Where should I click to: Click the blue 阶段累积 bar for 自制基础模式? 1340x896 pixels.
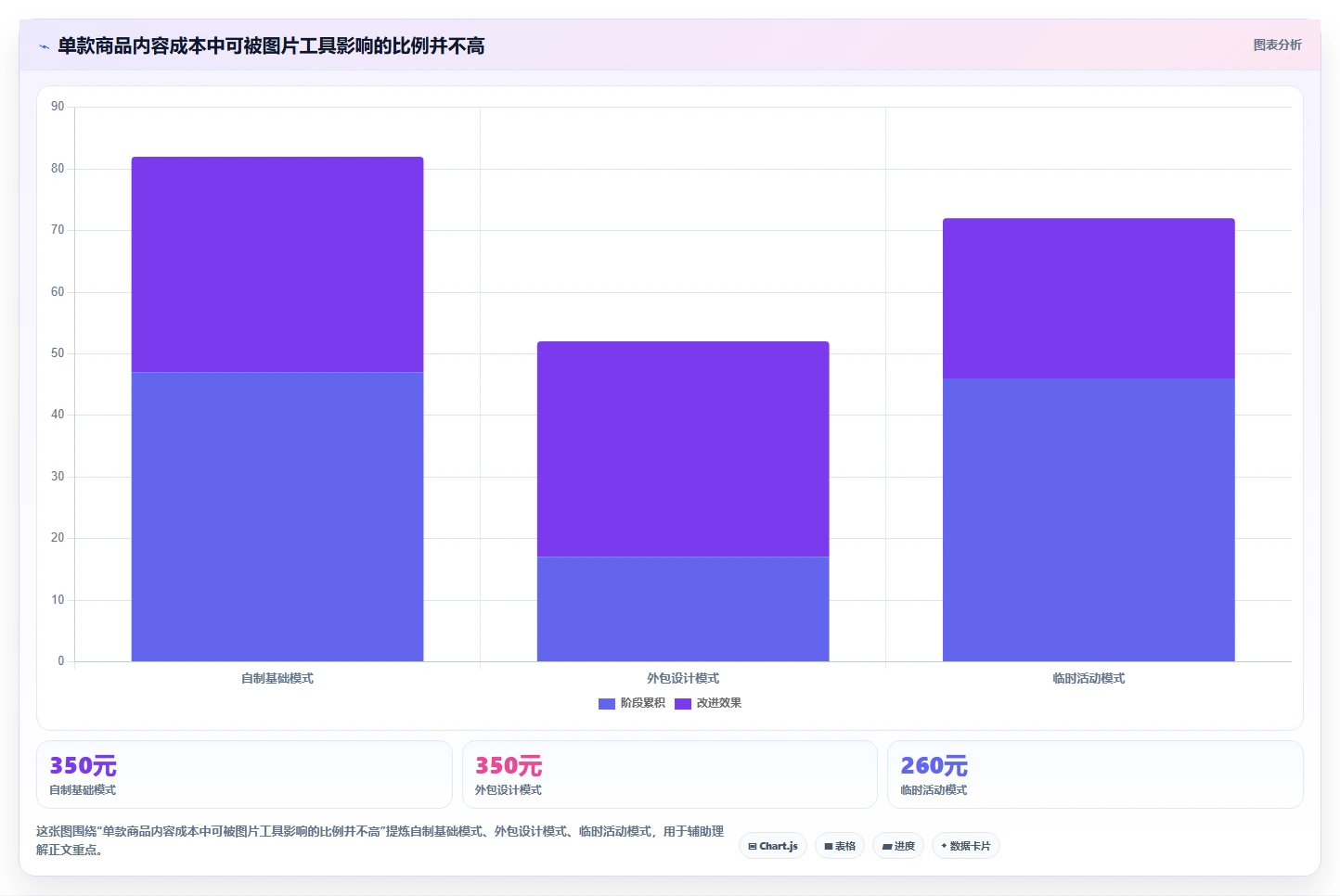tap(277, 517)
